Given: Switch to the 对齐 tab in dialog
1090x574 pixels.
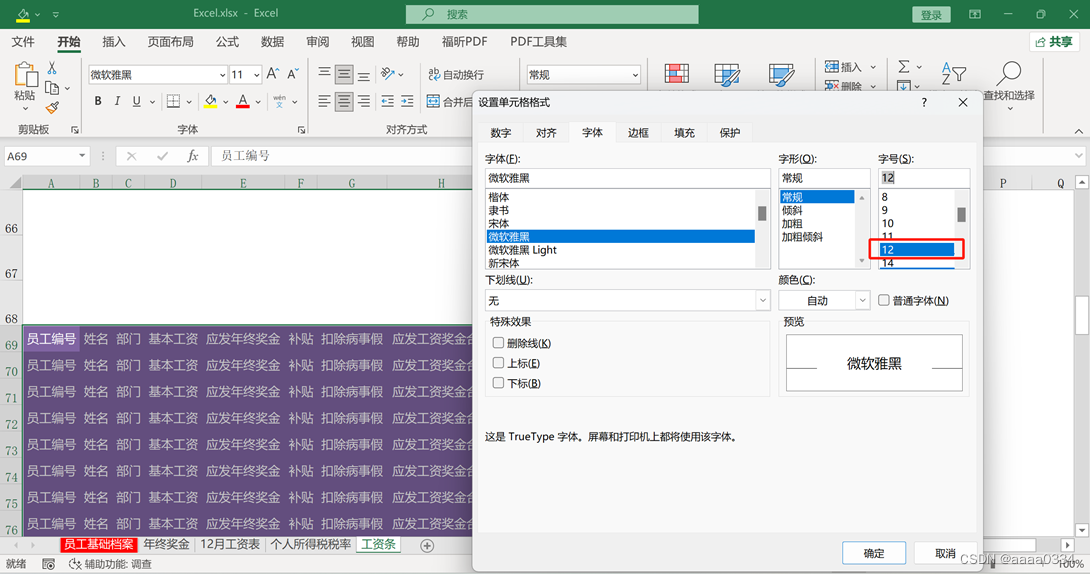Looking at the screenshot, I should [x=546, y=133].
